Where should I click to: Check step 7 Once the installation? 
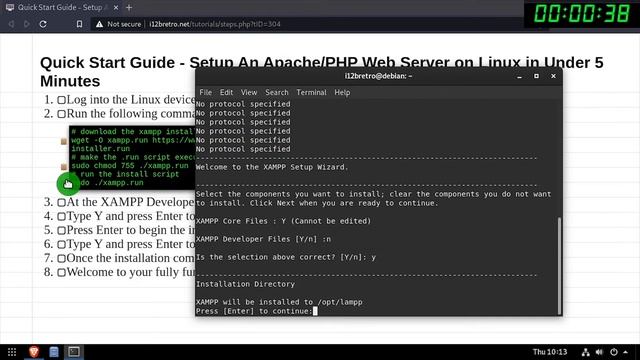pyautogui.click(x=62, y=258)
